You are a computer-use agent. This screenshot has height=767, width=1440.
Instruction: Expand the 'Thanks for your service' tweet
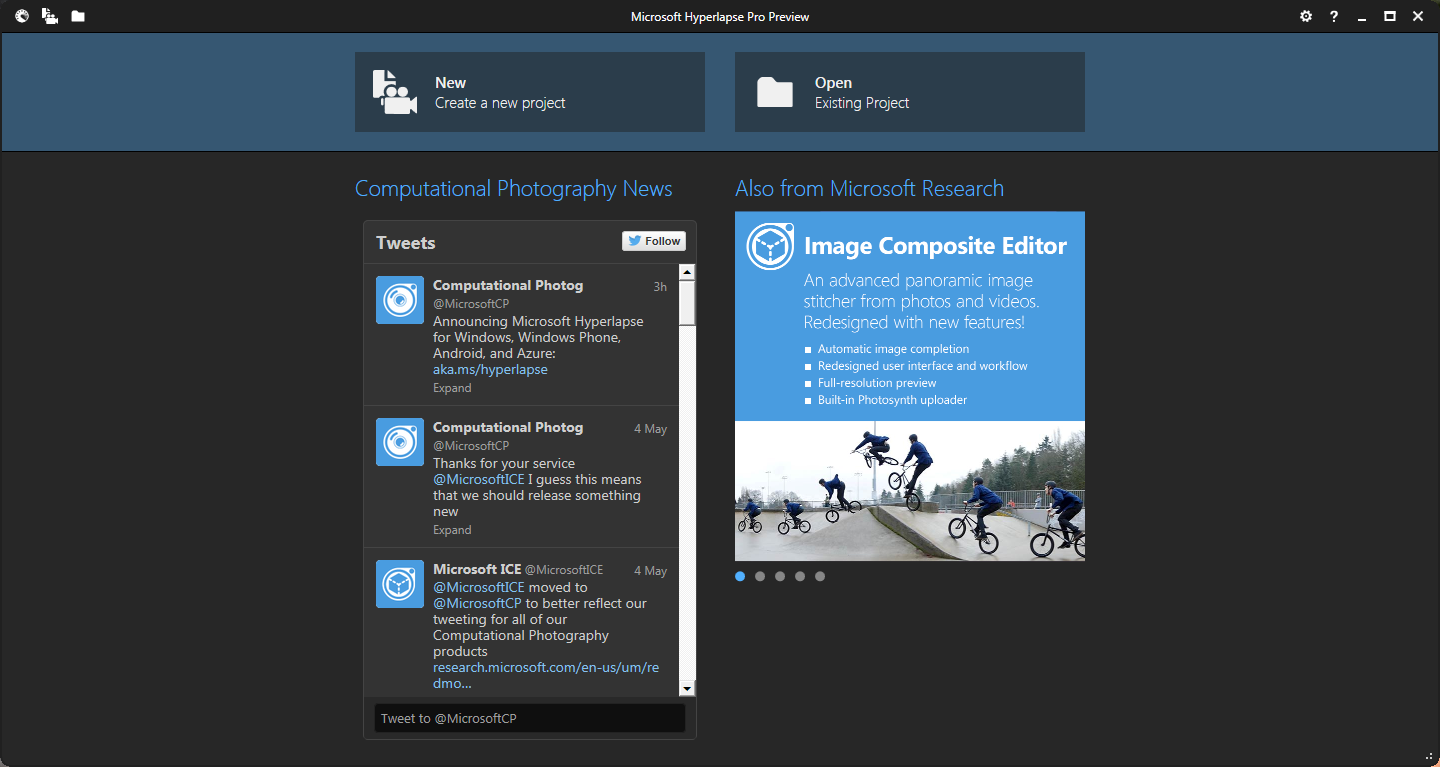pos(452,530)
